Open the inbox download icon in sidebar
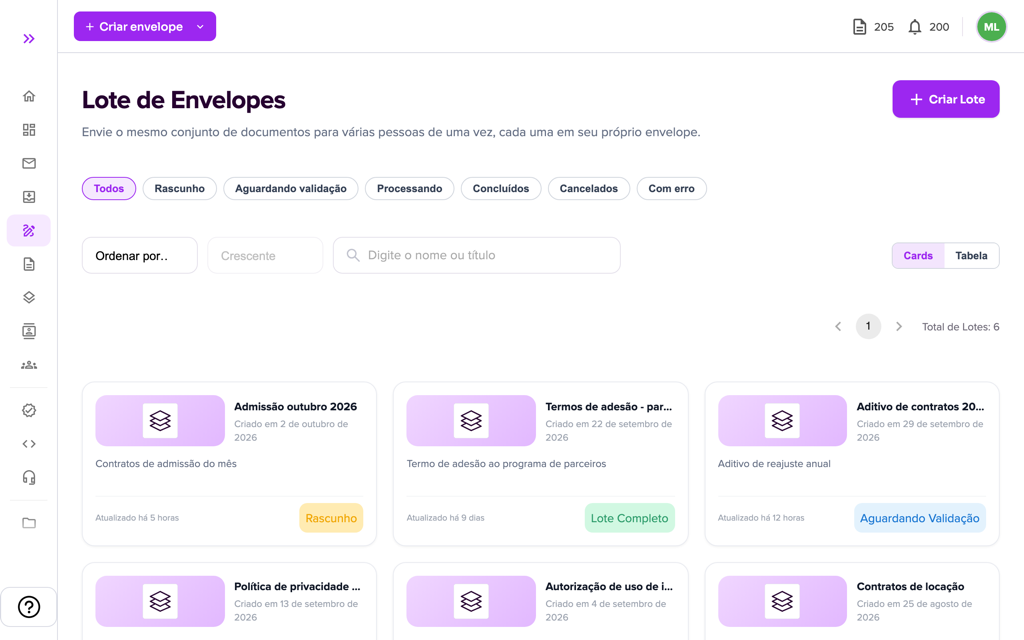Screen dimensions: 1024x640 click(x=29, y=197)
